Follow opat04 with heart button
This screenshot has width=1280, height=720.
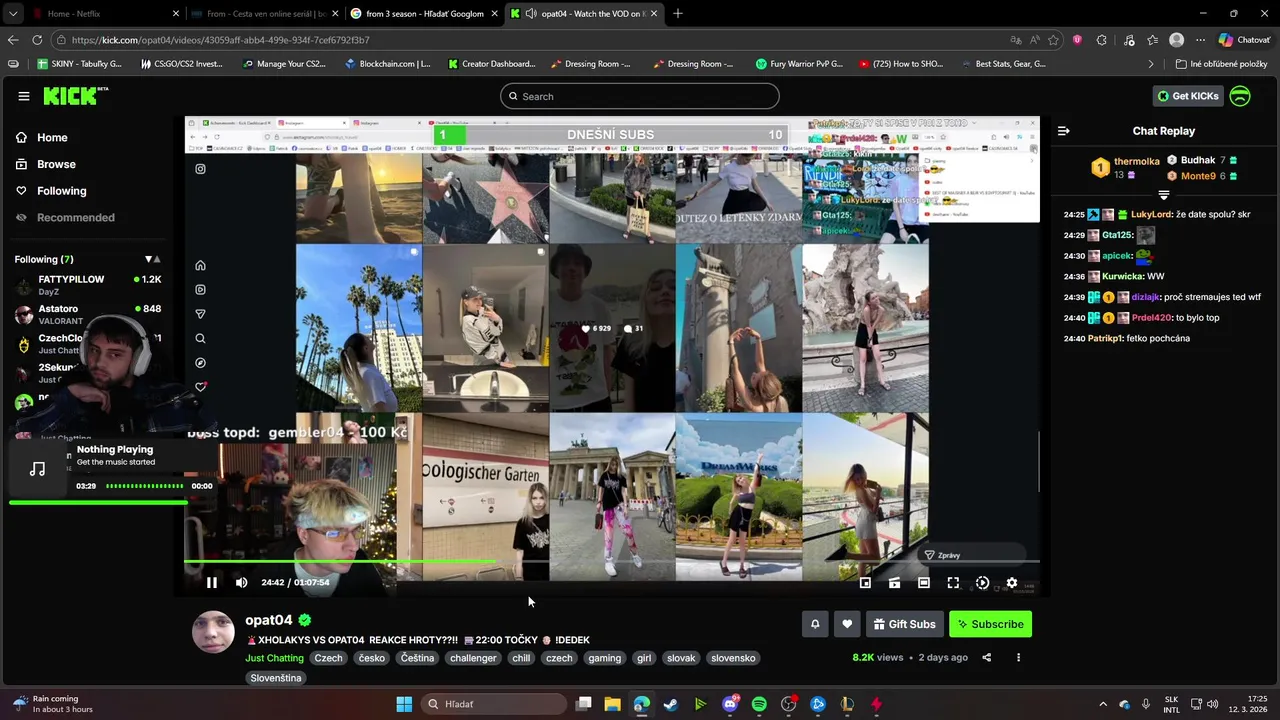[x=847, y=624]
